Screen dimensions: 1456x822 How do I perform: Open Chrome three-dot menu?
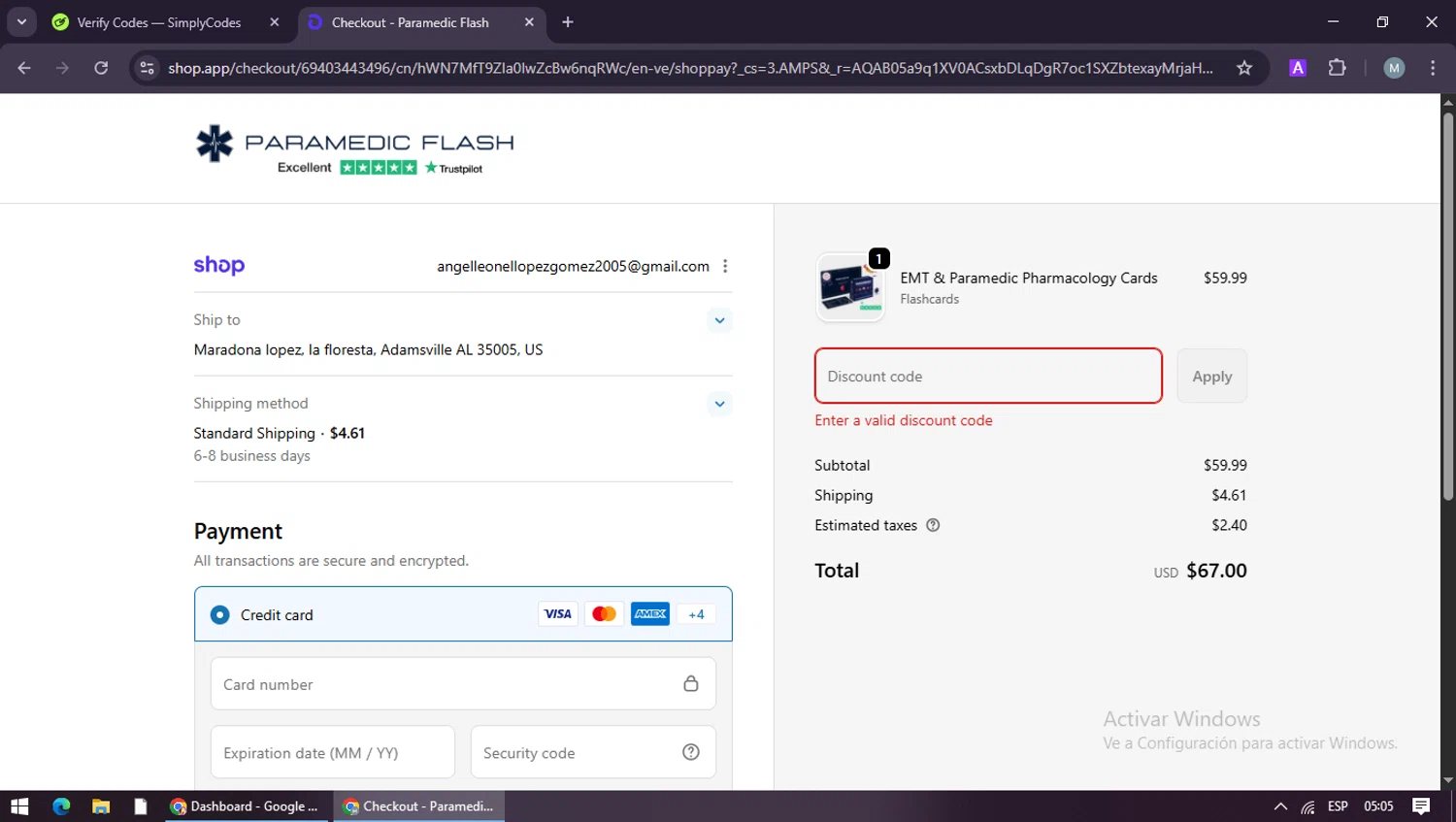click(x=1433, y=68)
